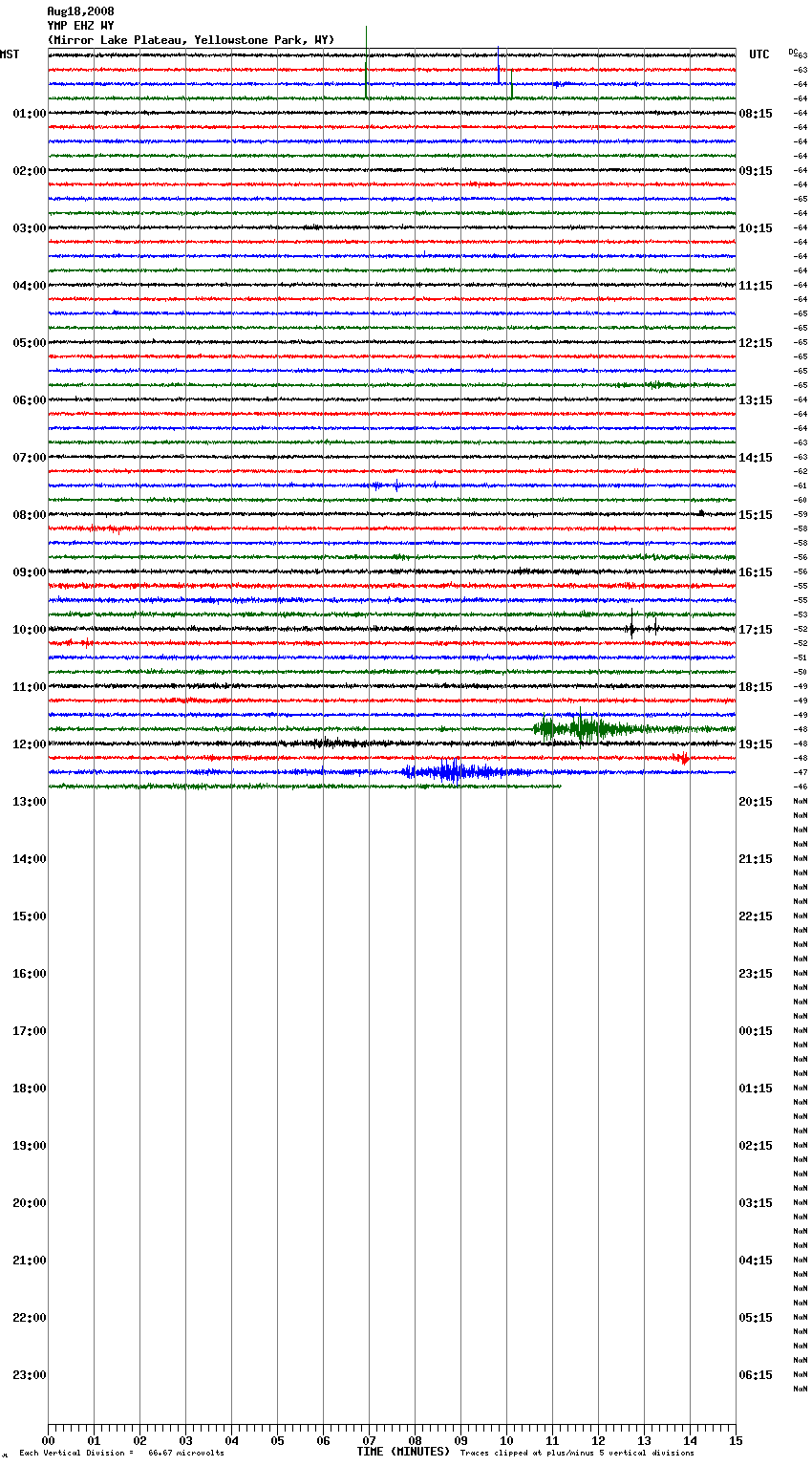Select the 13:00 MST time label

pos(30,802)
